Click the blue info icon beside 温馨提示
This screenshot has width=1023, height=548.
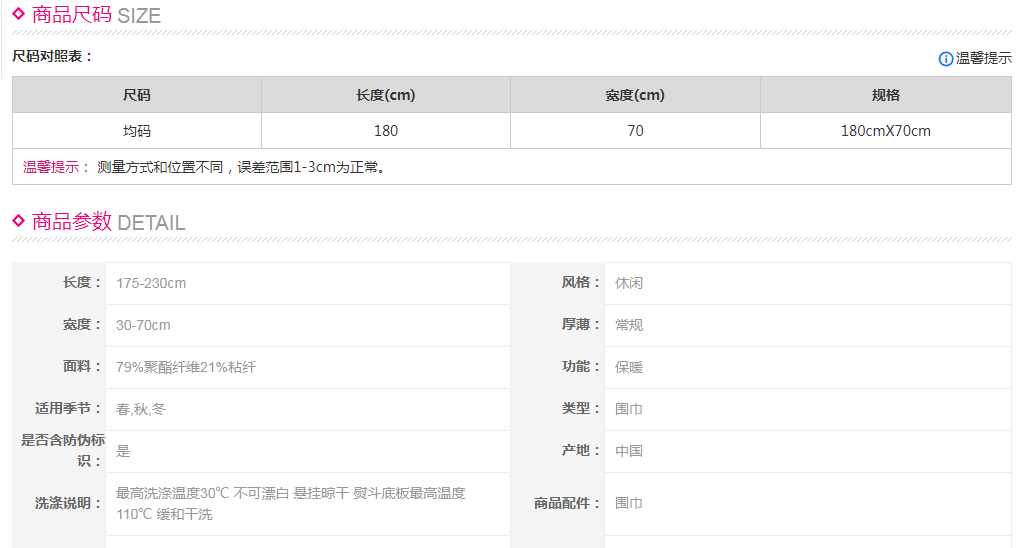point(945,59)
